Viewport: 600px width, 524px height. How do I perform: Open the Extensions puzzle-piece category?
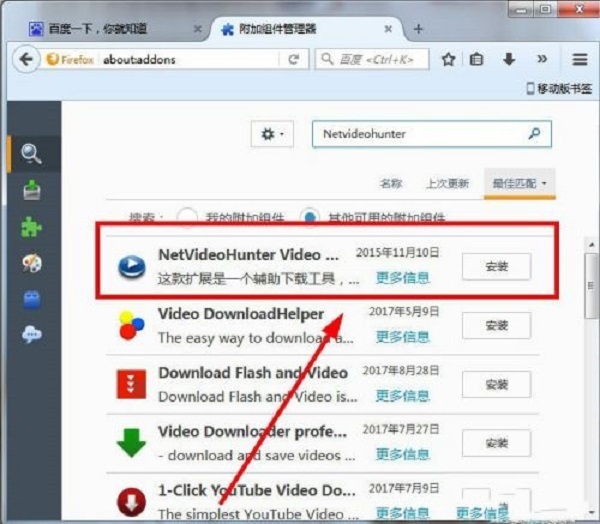click(x=31, y=227)
